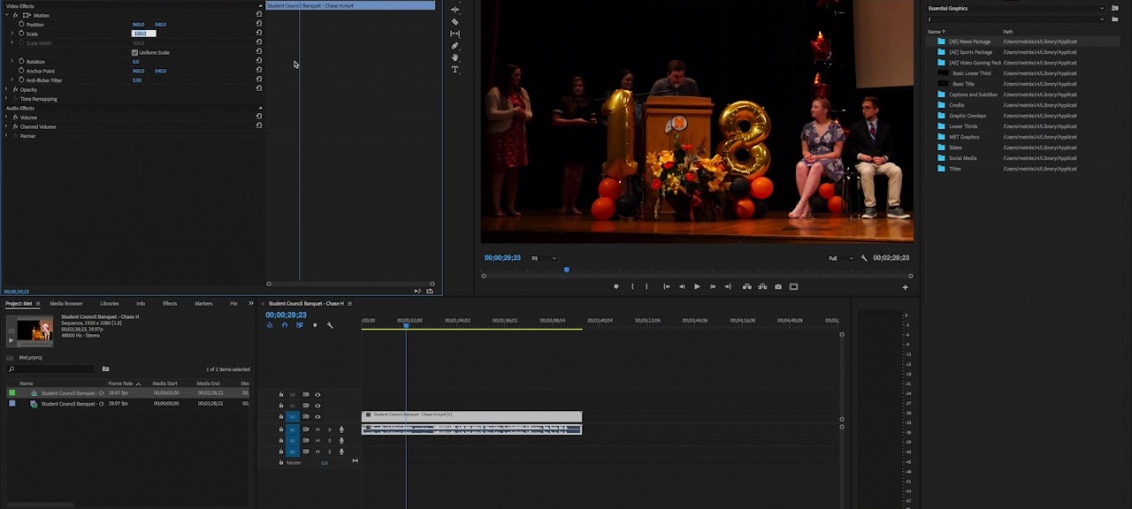Toggle Linked Selection in Timeline

300,326
